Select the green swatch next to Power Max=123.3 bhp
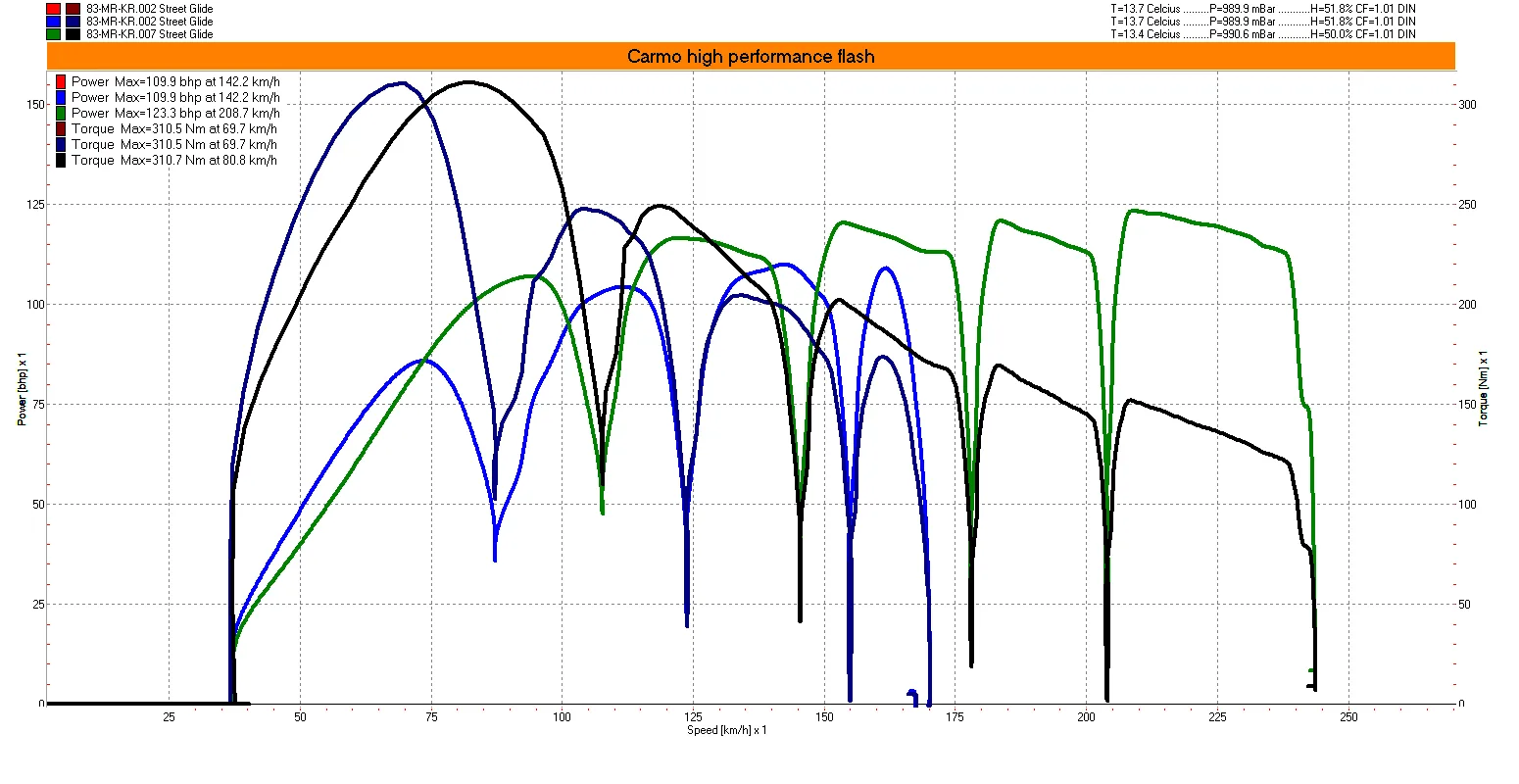This screenshot has height=784, width=1519. coord(61,113)
